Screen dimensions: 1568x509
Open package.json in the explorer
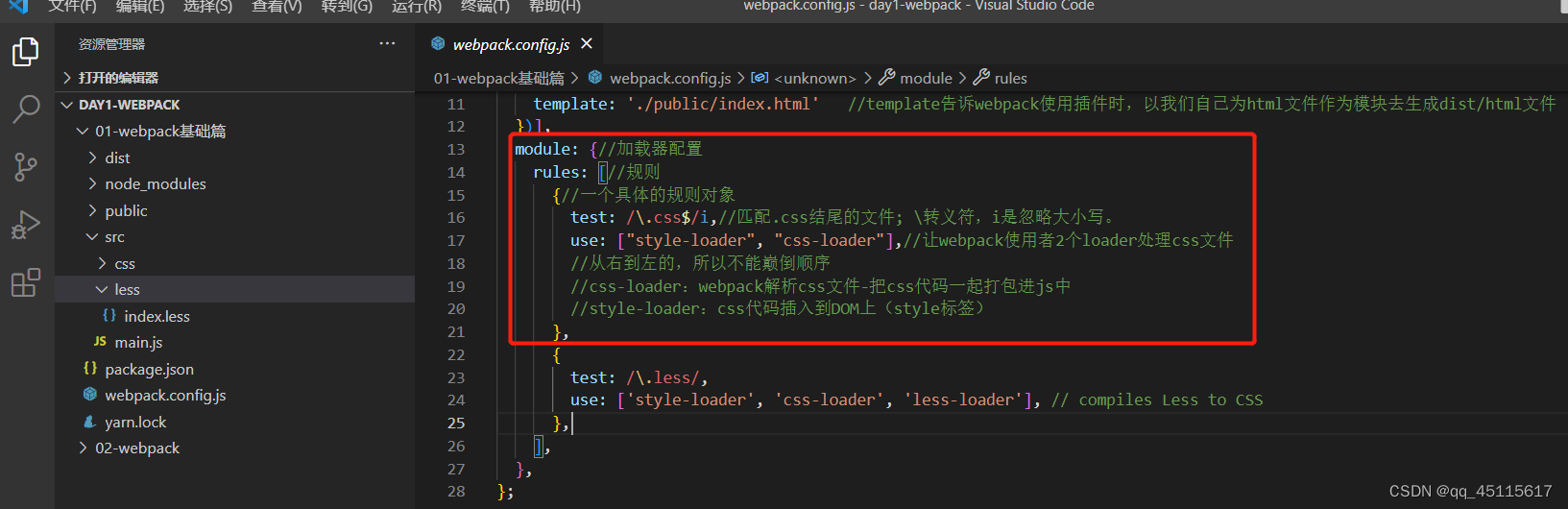(235, 369)
